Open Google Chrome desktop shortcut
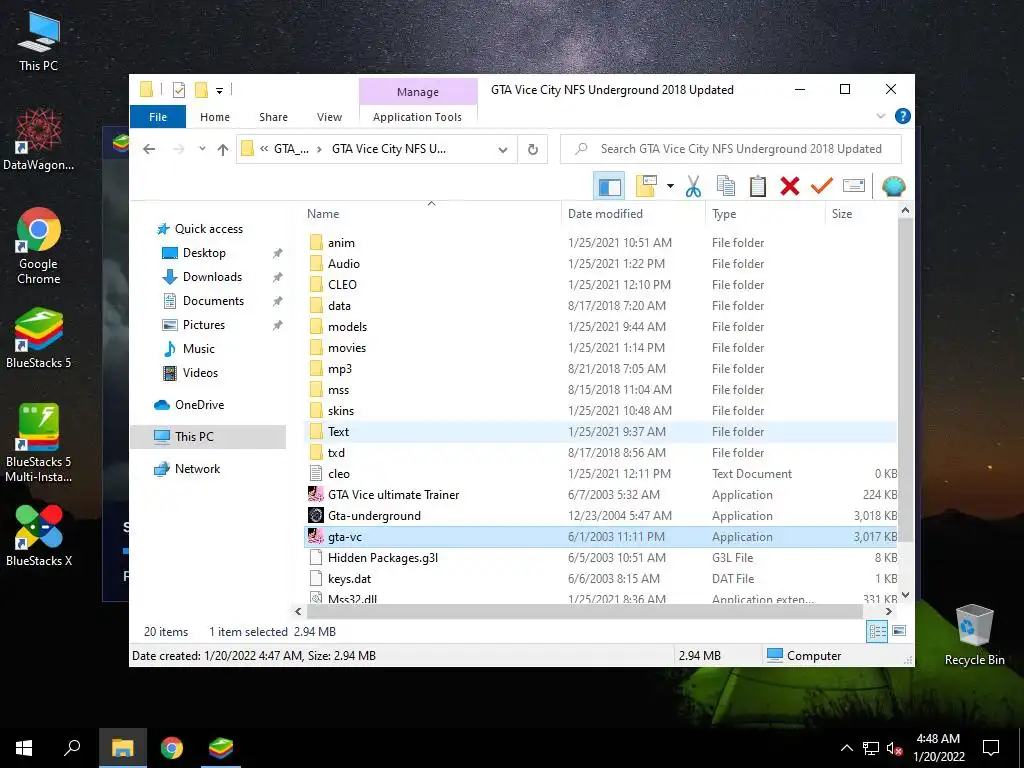The width and height of the screenshot is (1024, 768). (x=39, y=246)
